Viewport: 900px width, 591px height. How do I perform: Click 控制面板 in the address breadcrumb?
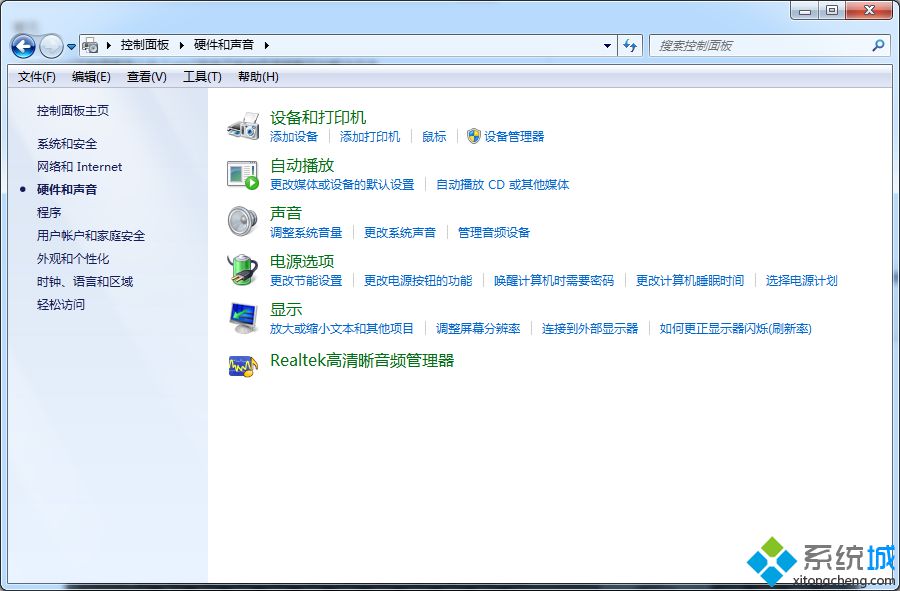pos(145,45)
